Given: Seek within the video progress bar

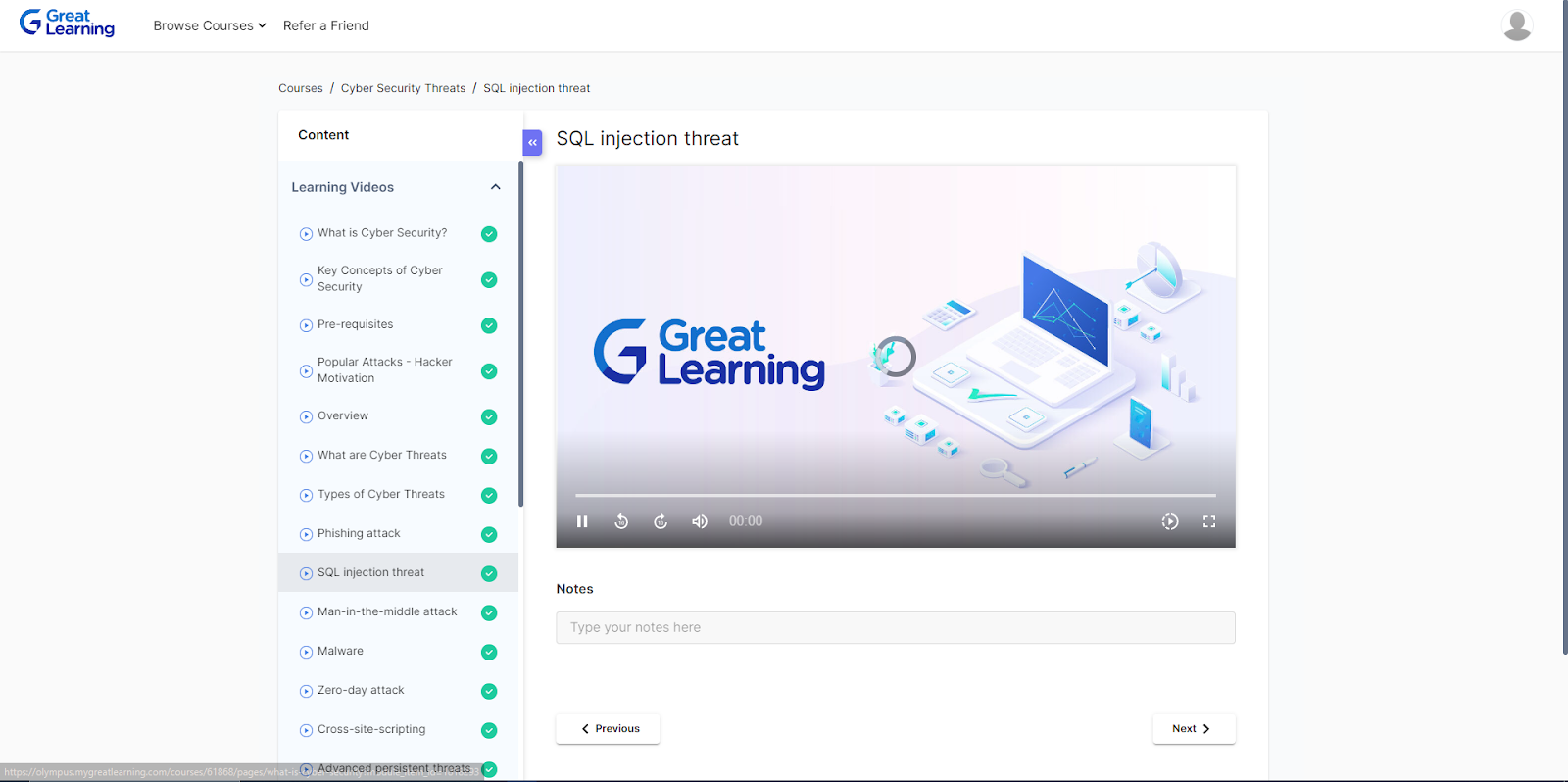Looking at the screenshot, I should click(896, 495).
